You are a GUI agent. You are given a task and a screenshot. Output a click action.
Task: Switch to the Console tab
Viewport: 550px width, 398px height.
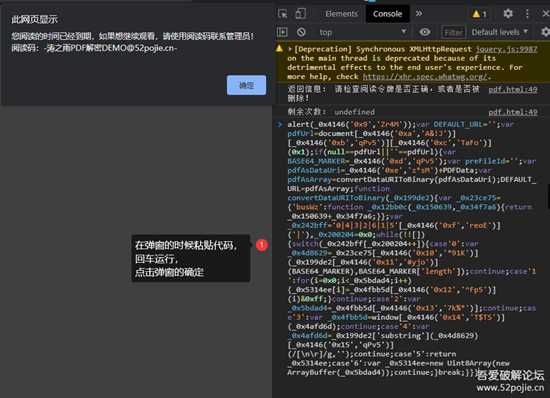(x=387, y=14)
